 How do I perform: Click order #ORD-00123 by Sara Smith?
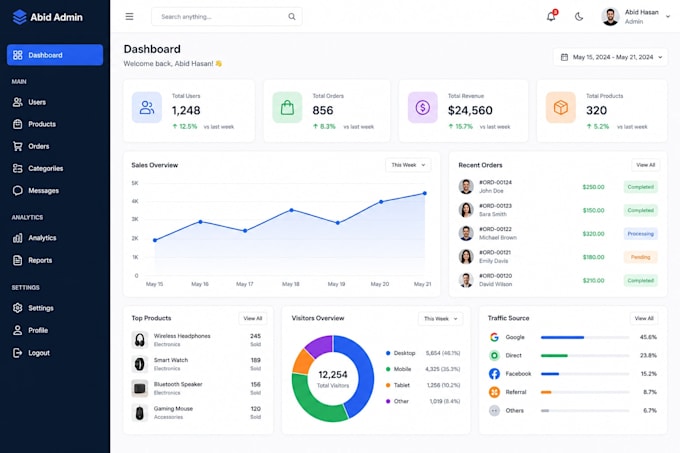(x=558, y=210)
